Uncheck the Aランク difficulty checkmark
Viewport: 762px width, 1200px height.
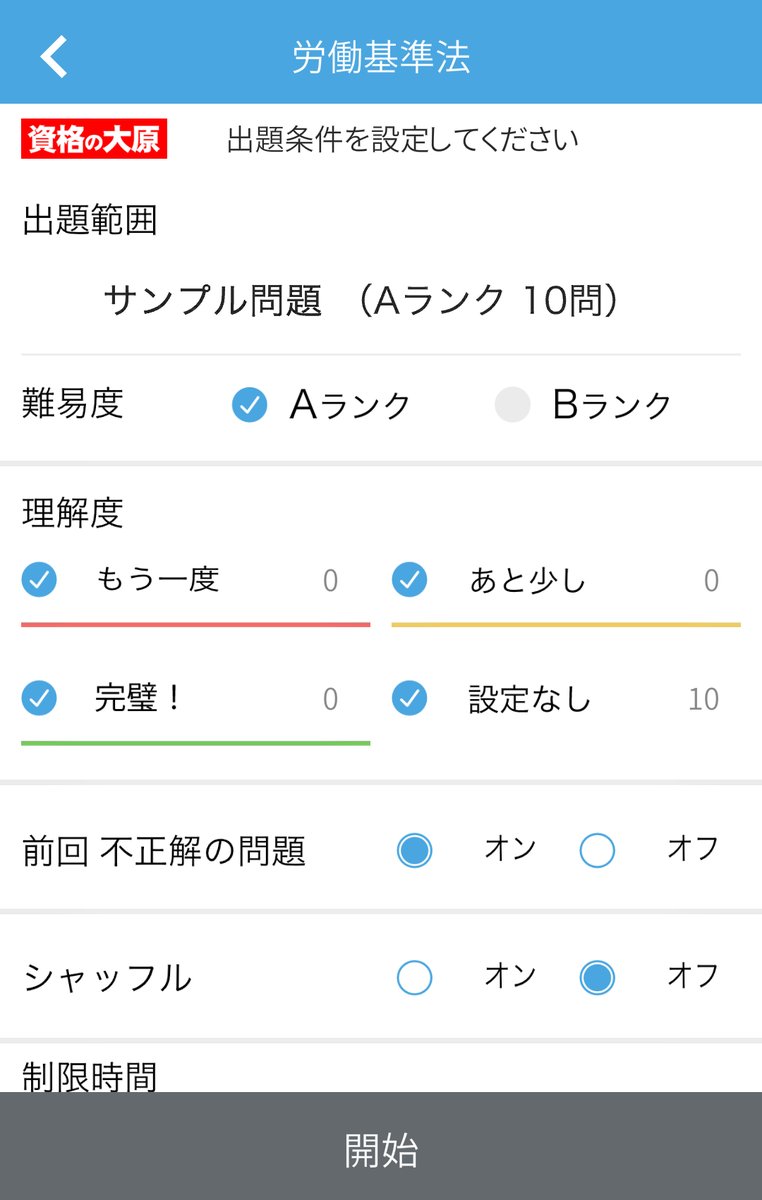249,405
